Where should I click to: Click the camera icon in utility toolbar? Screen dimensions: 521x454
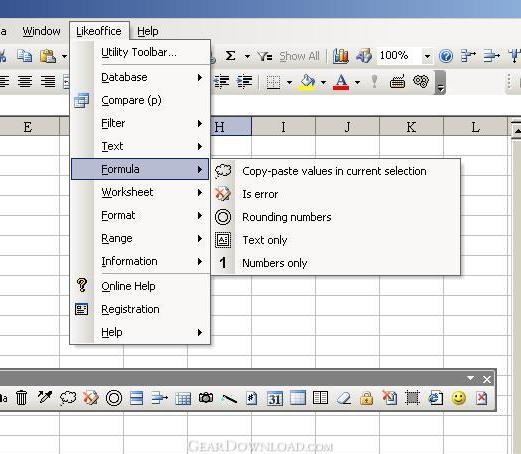(x=206, y=398)
